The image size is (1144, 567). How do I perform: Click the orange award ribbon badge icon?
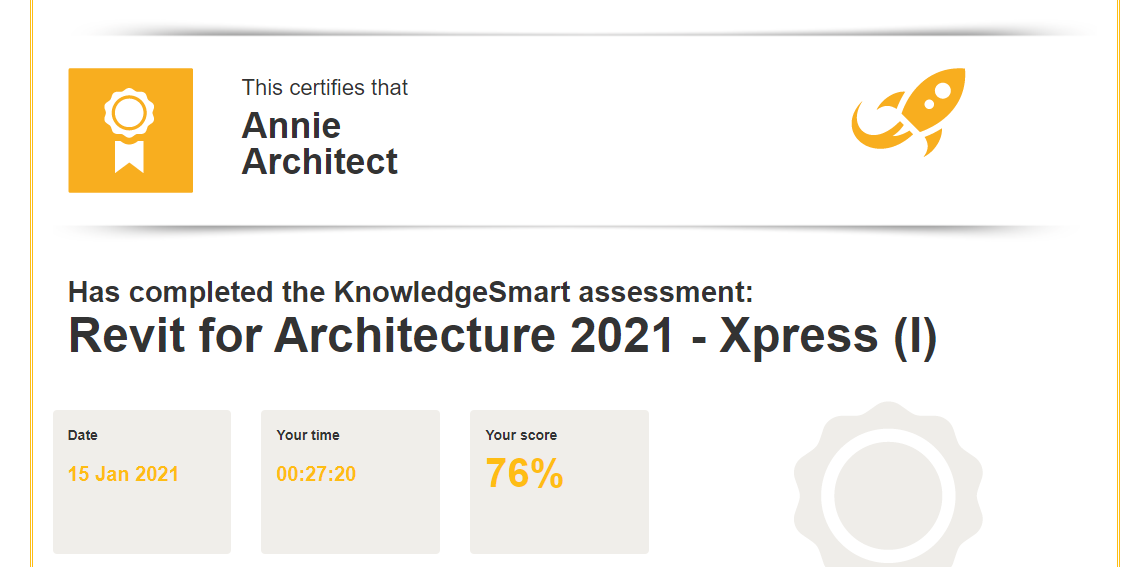click(x=131, y=131)
